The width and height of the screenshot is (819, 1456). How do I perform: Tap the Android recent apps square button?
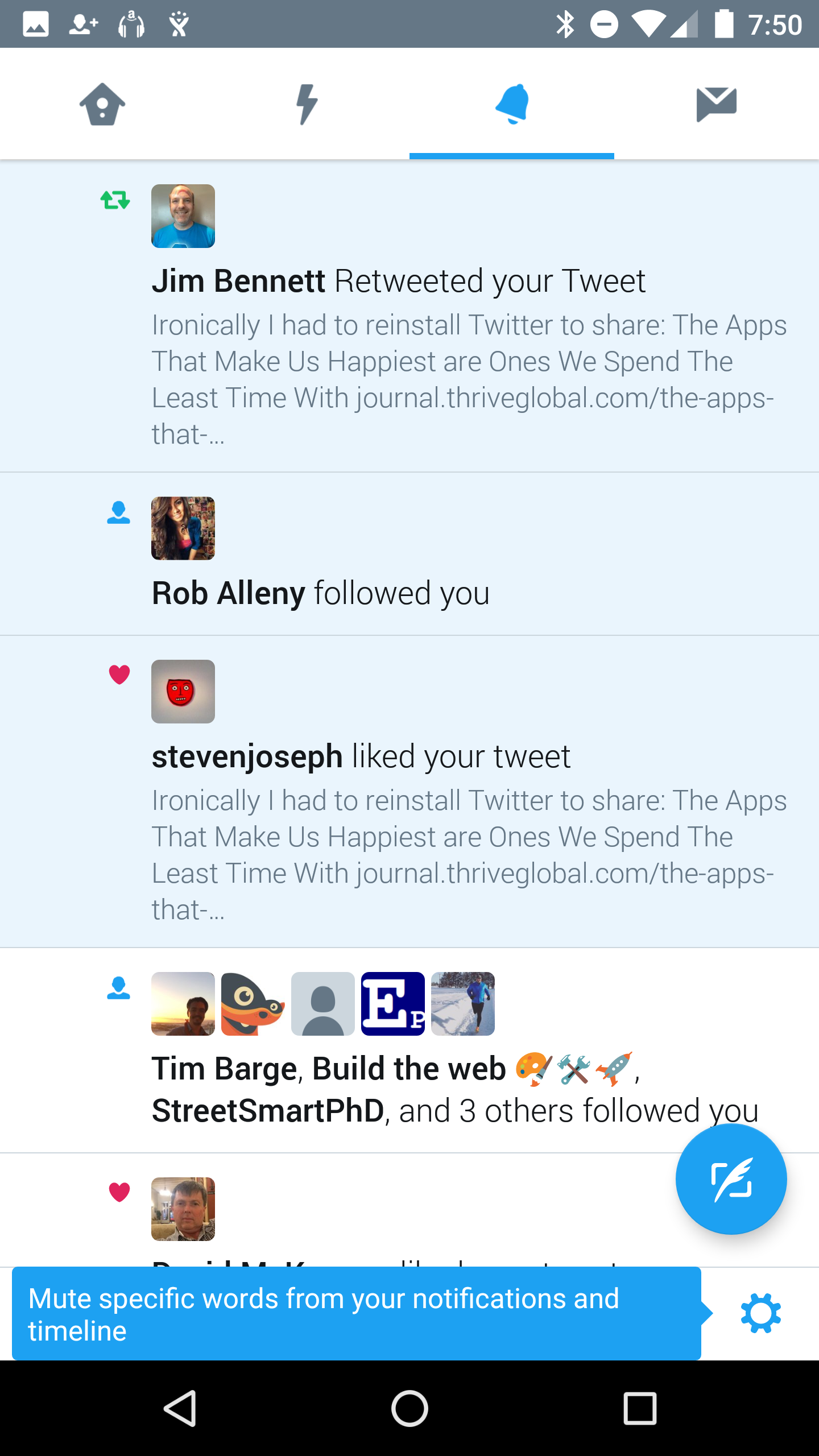[640, 1409]
